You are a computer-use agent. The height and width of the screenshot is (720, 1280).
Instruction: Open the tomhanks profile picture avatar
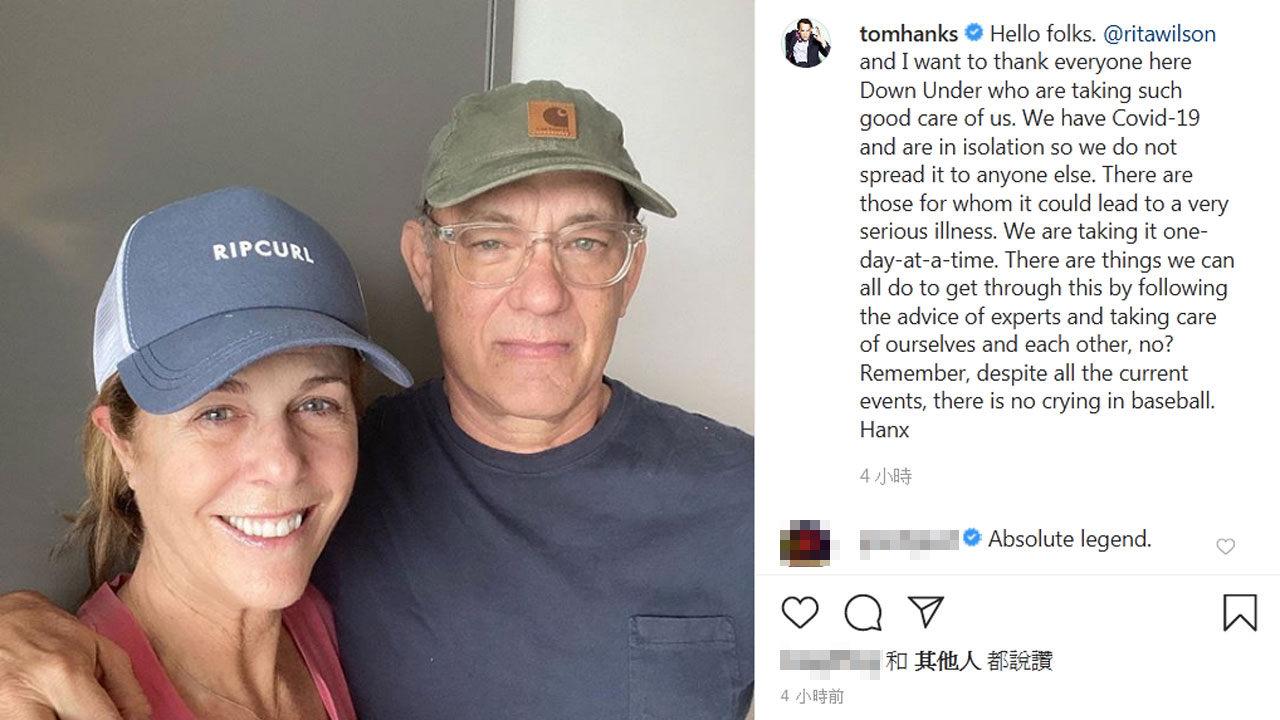coord(805,43)
